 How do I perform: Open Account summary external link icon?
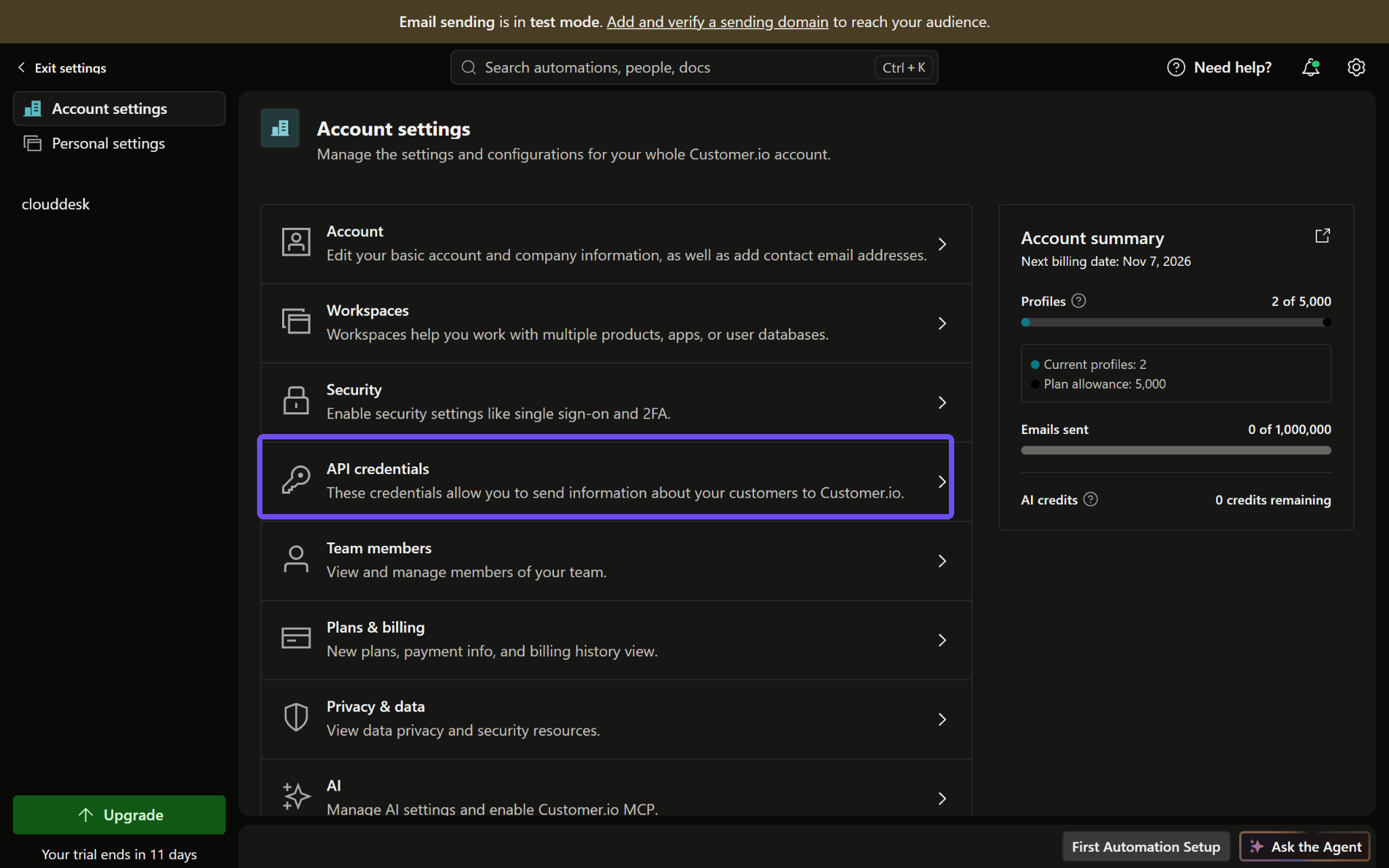pos(1323,235)
